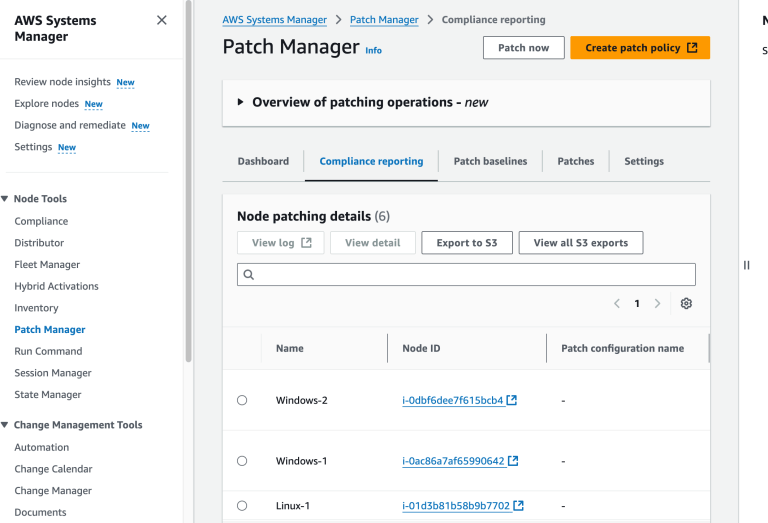Click external link icon beside Linux-1 node ID
This screenshot has width=768, height=523.
[519, 506]
